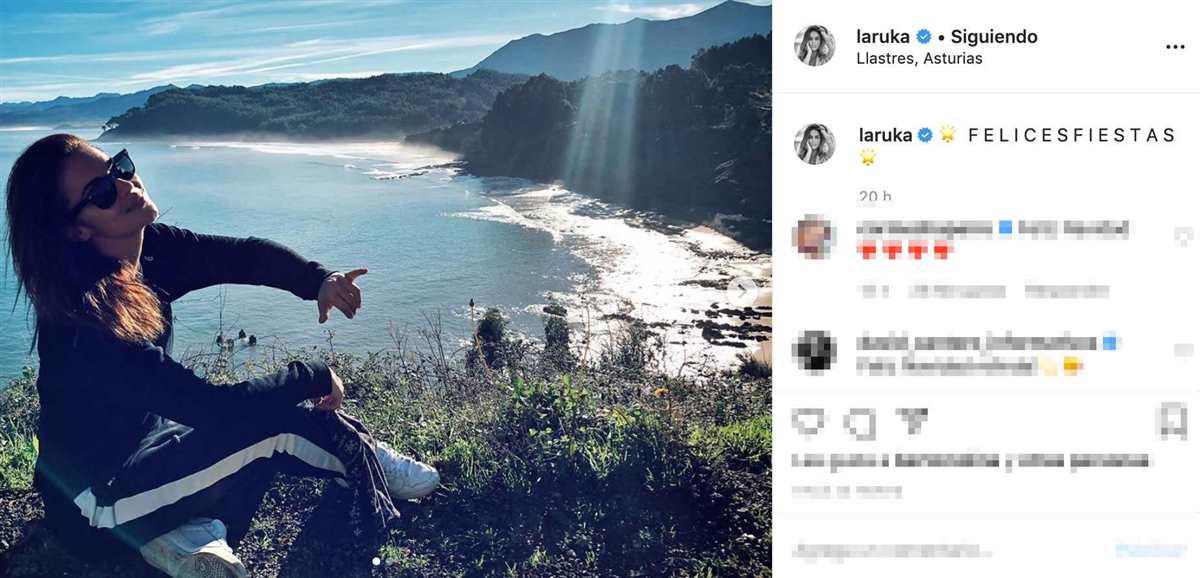This screenshot has width=1200, height=578.
Task: View the list of people who liked
Action: (970, 461)
